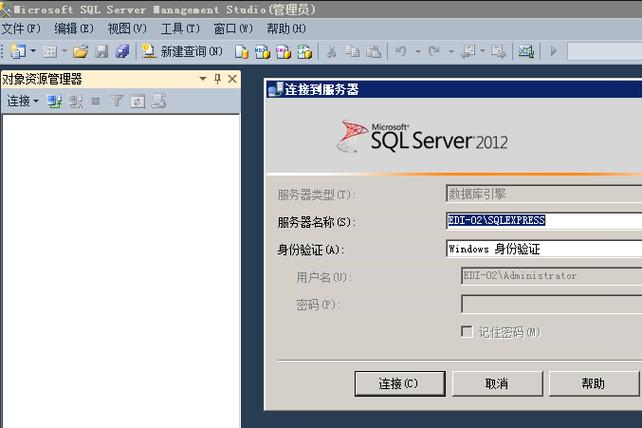
Task: Click the 连接(C) button in dialog
Action: tap(400, 384)
